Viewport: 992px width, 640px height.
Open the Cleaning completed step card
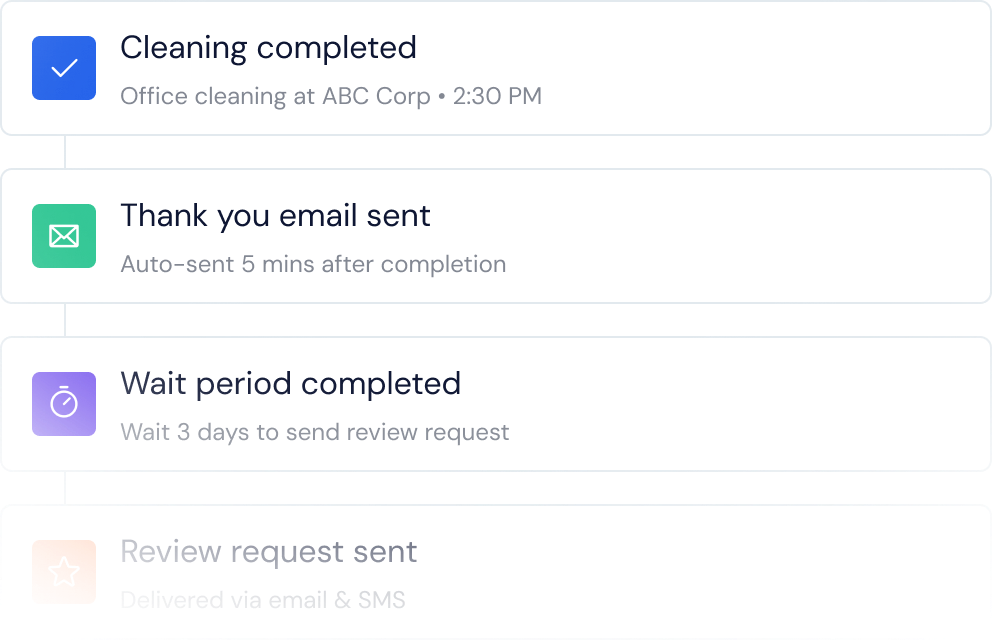click(496, 68)
